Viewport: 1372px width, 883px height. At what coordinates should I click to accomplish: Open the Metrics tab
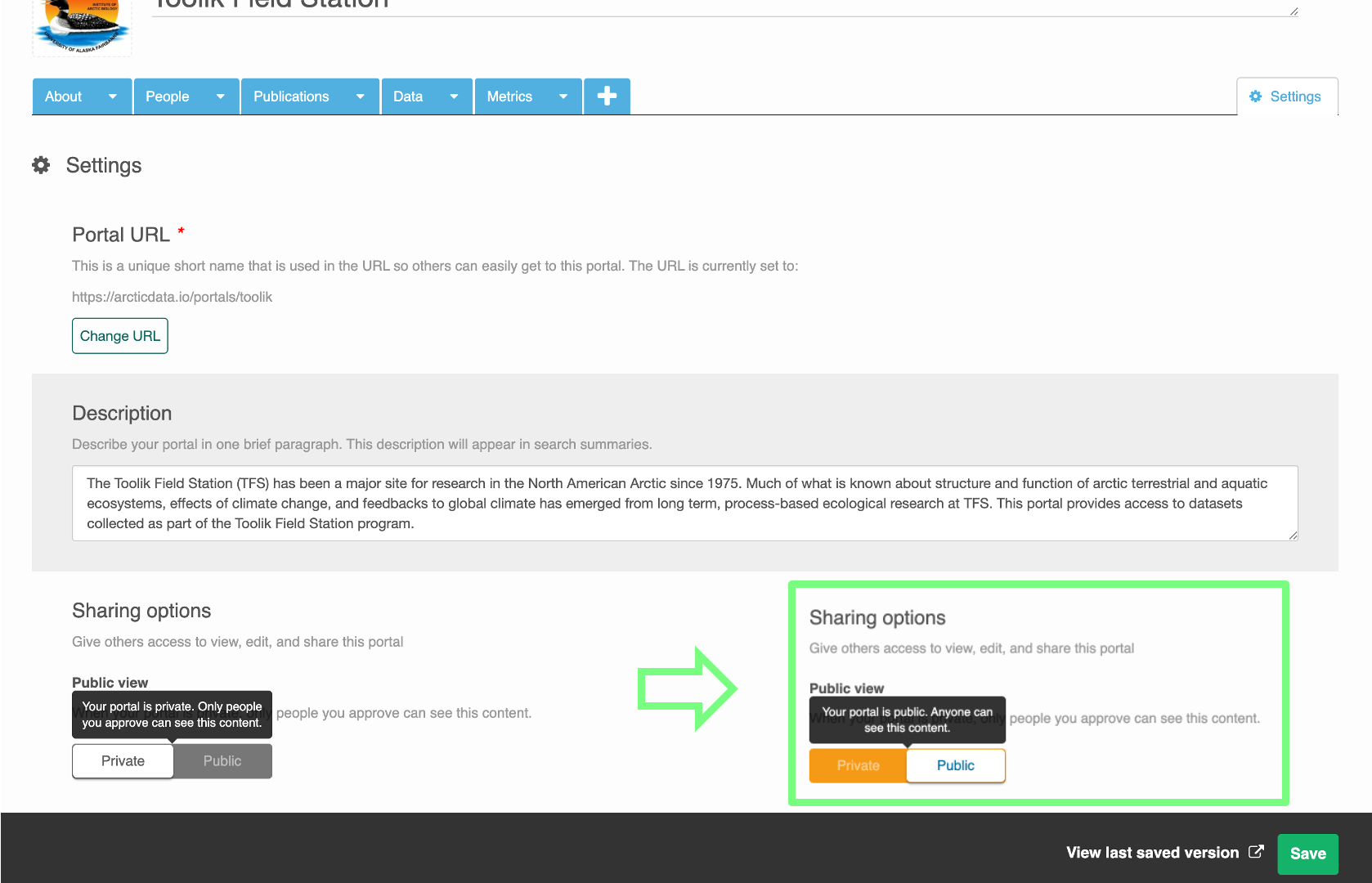[509, 96]
